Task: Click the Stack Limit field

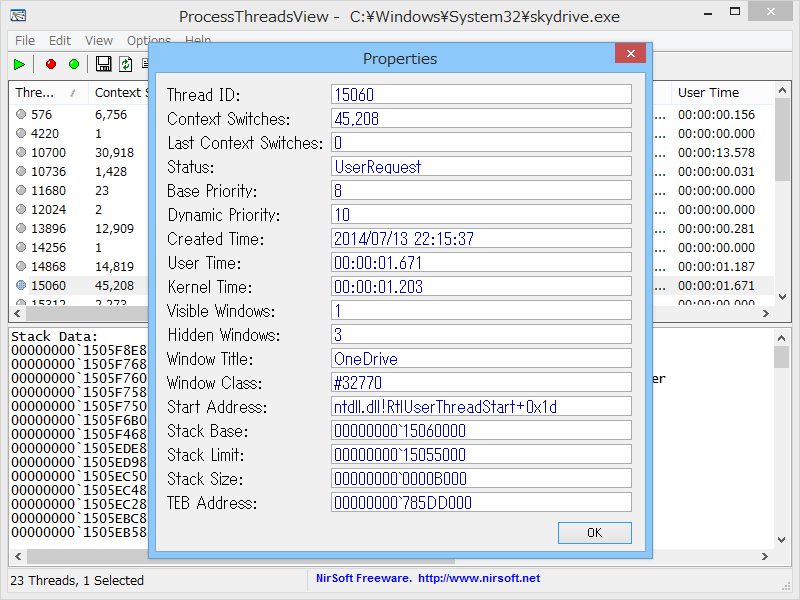Action: tap(481, 454)
